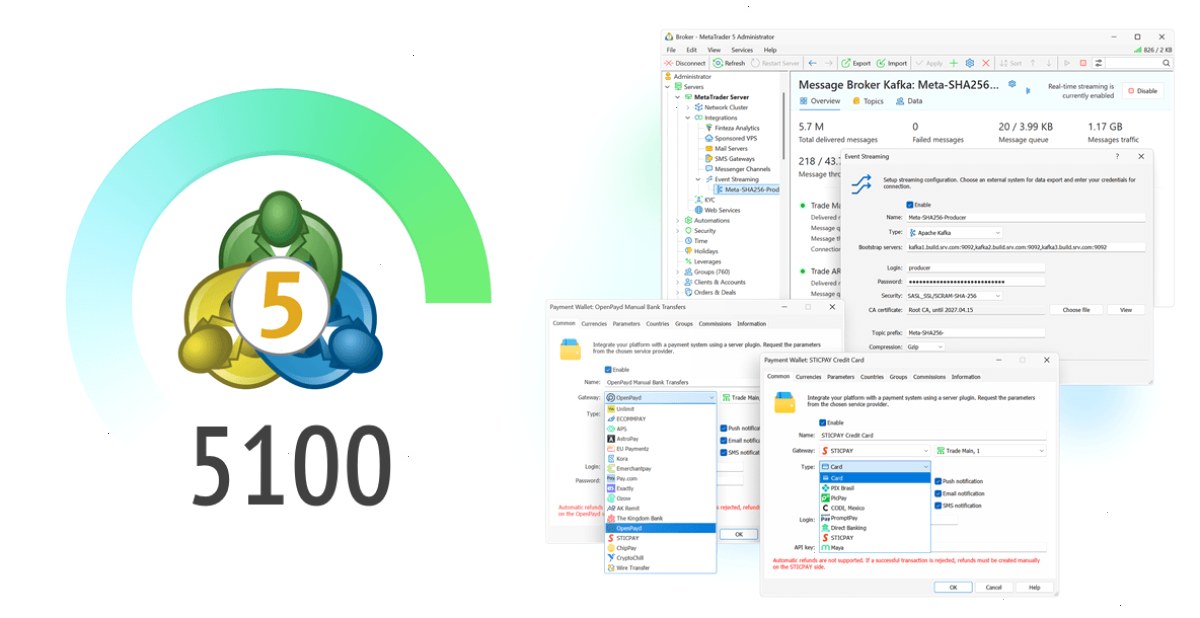Open the Compression Gzip dropdown

(925, 347)
